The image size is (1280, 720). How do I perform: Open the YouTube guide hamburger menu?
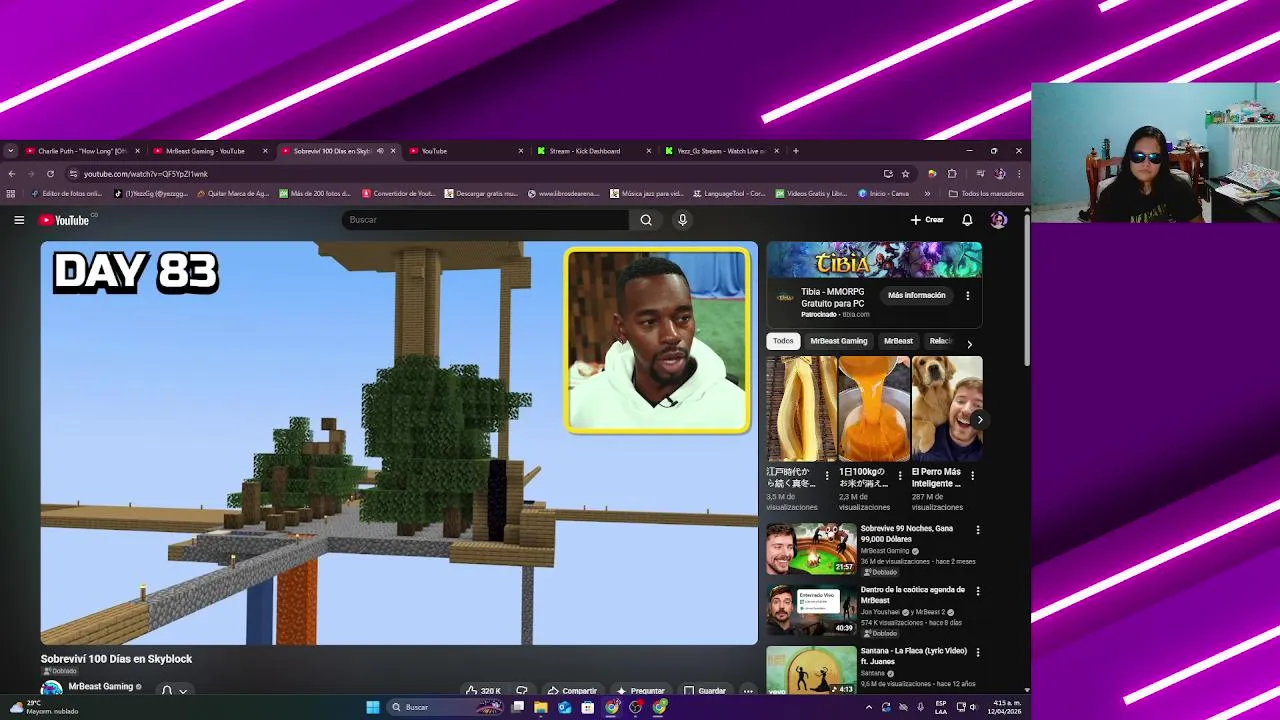click(19, 220)
